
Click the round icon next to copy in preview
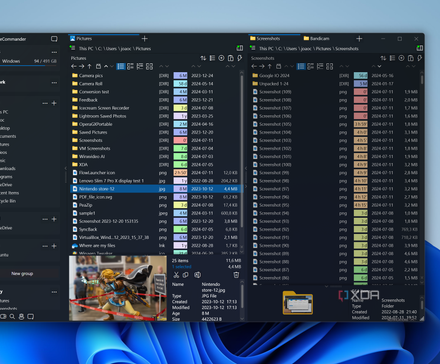(x=198, y=275)
